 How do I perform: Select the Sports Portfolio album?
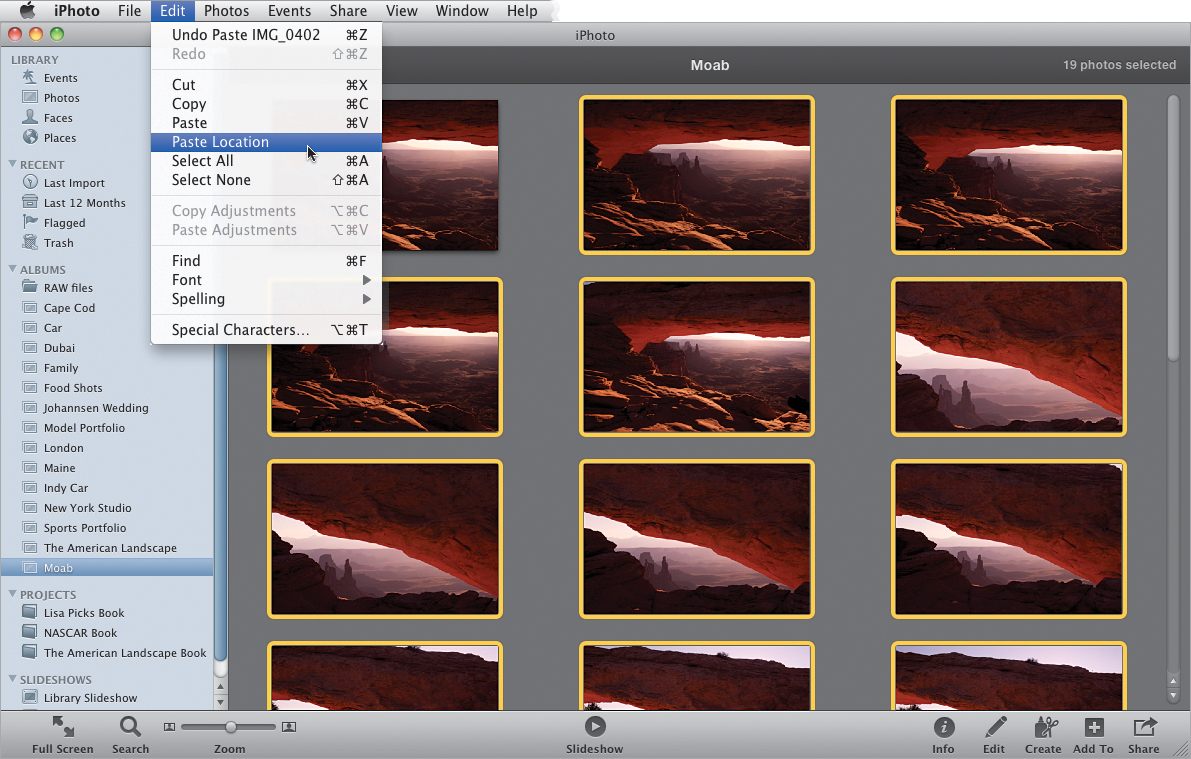tap(107, 528)
